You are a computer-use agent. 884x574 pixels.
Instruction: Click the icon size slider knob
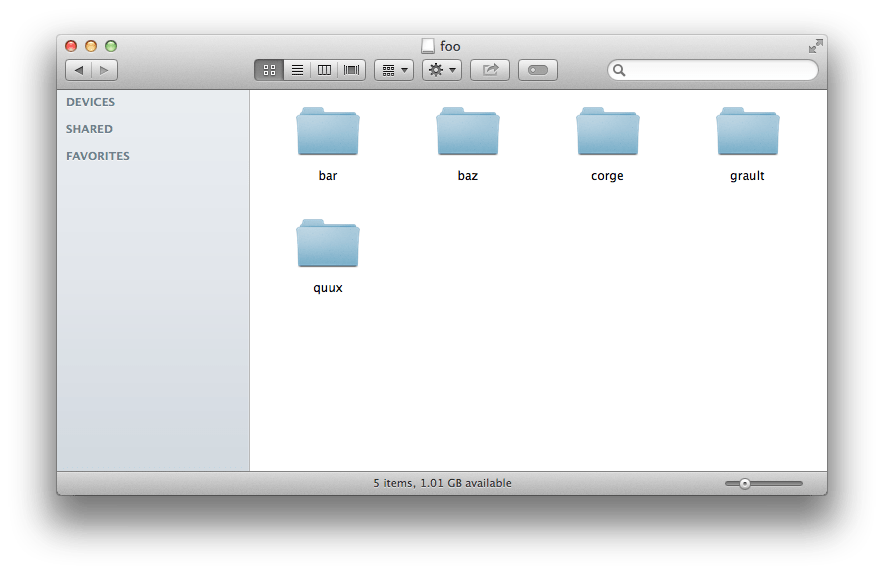(745, 484)
